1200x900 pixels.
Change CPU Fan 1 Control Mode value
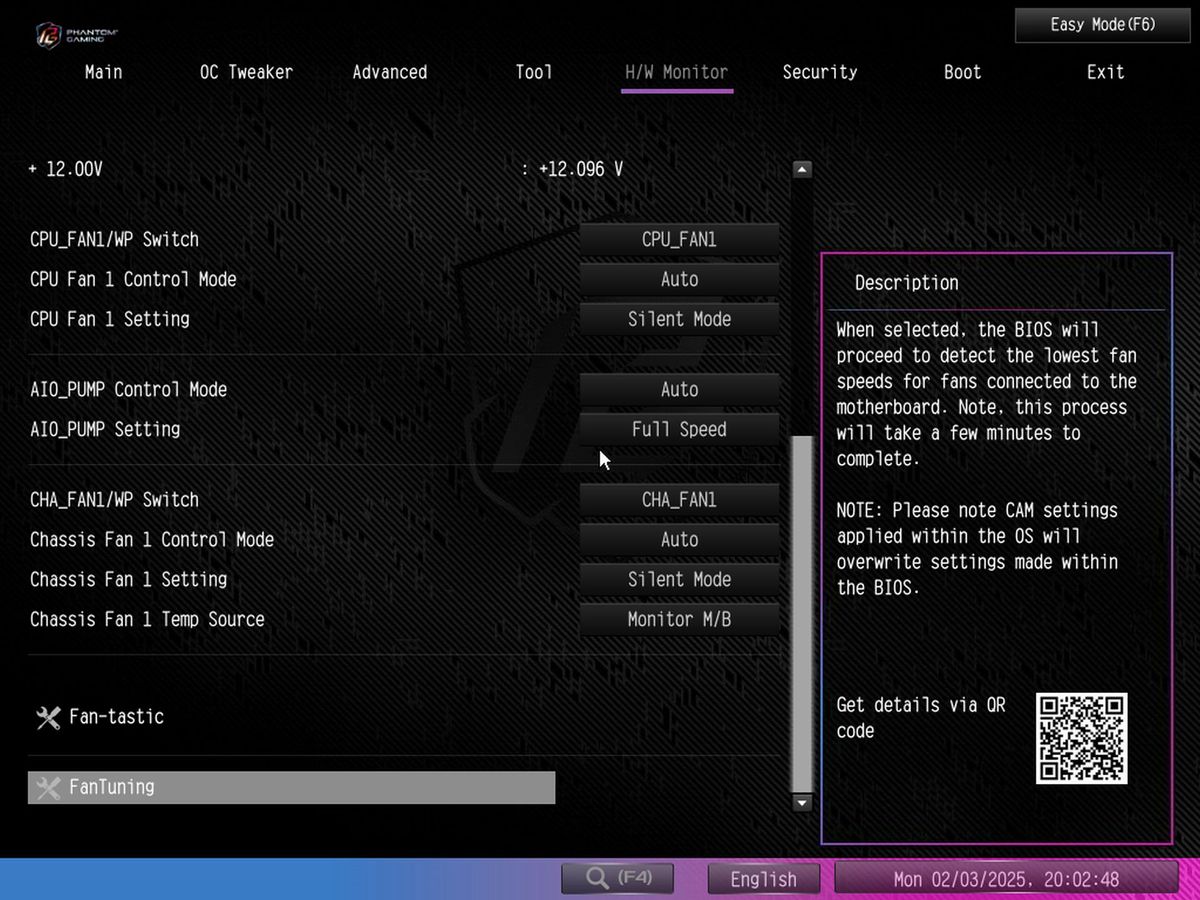(x=679, y=280)
